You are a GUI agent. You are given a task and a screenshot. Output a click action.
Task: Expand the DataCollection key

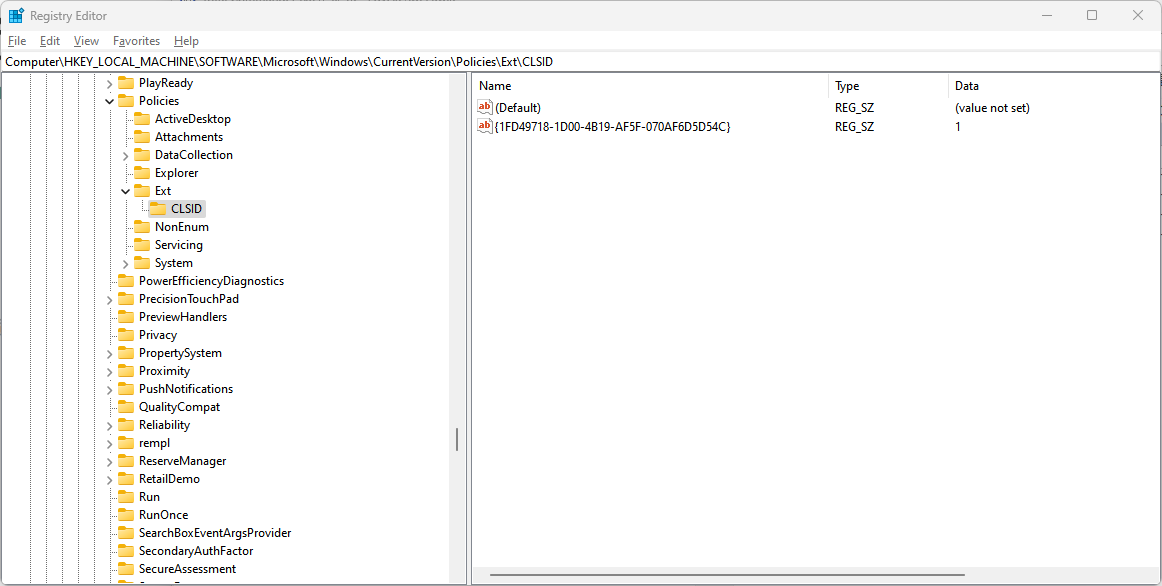[x=126, y=156]
